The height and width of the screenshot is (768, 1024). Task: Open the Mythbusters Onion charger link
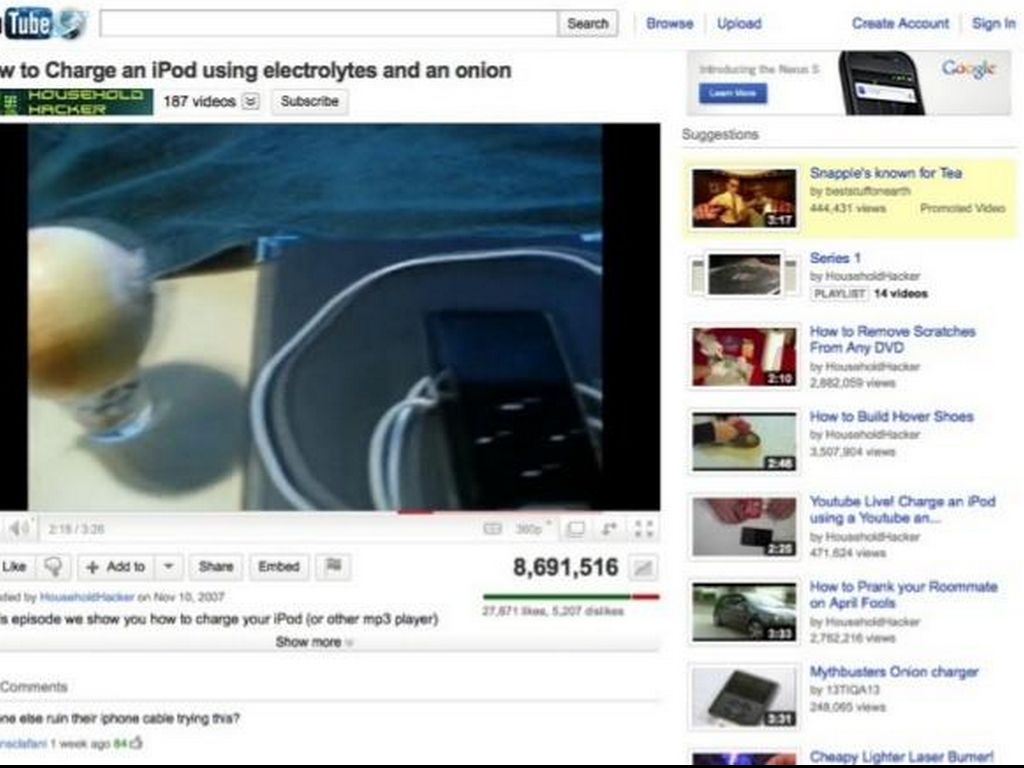(x=894, y=672)
